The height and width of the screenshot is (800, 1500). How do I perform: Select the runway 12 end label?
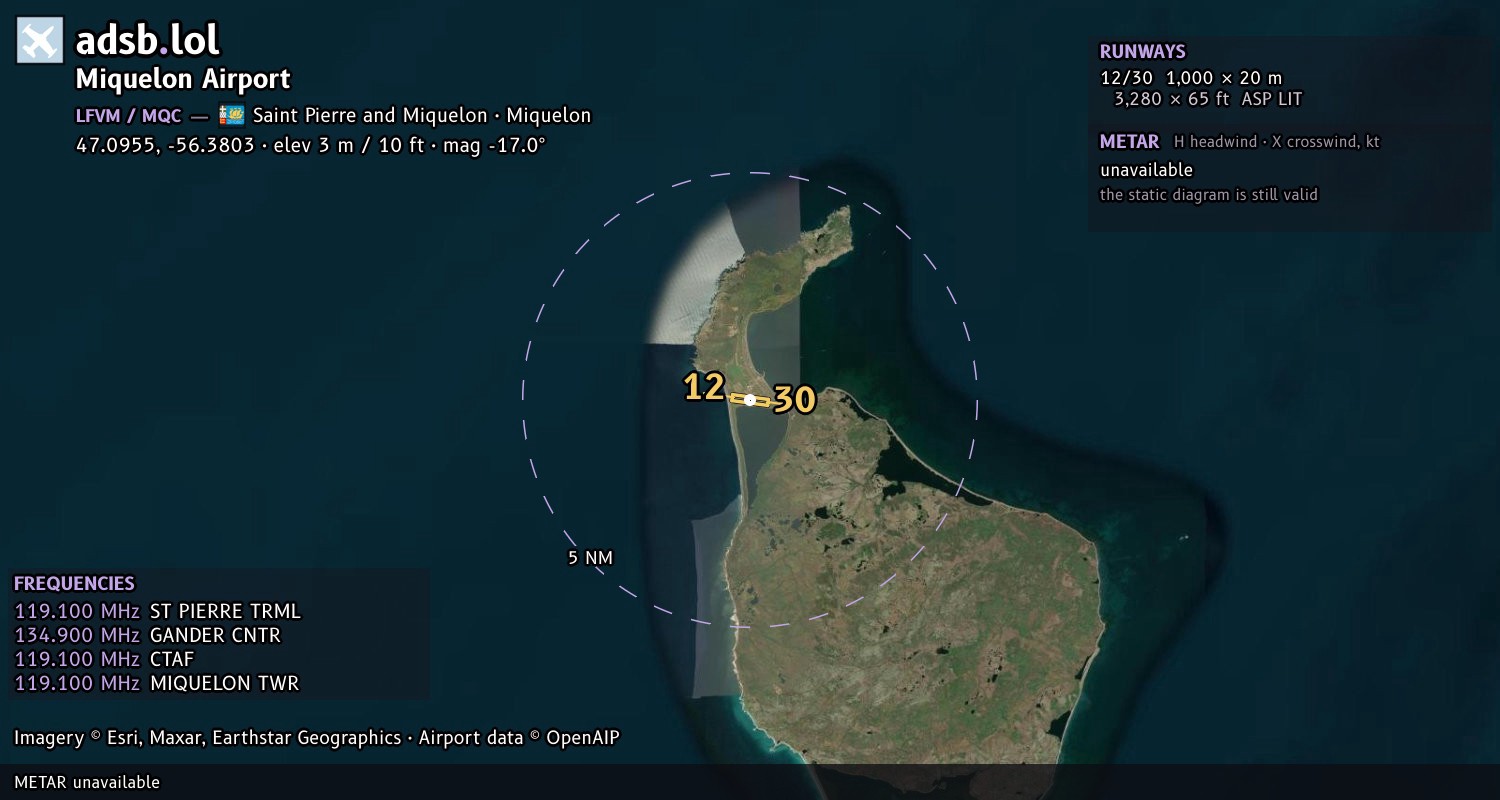[x=704, y=387]
